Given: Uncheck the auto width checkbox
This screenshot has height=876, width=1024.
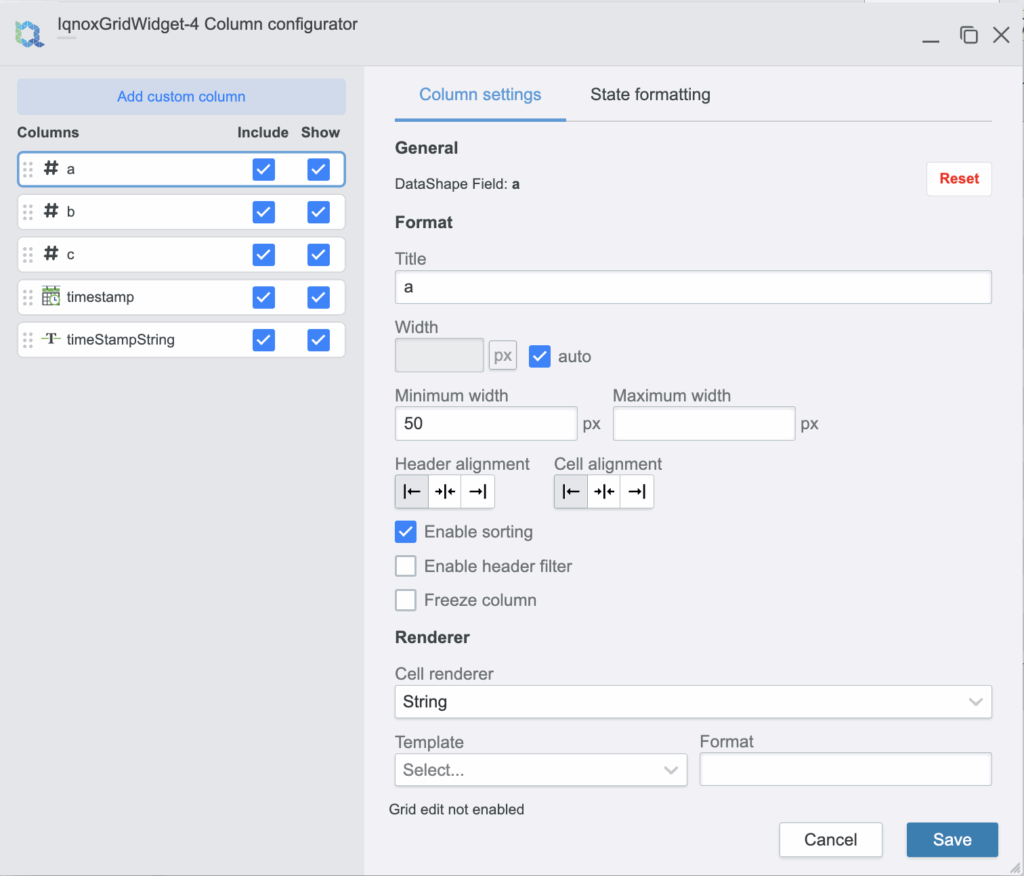Looking at the screenshot, I should [540, 356].
